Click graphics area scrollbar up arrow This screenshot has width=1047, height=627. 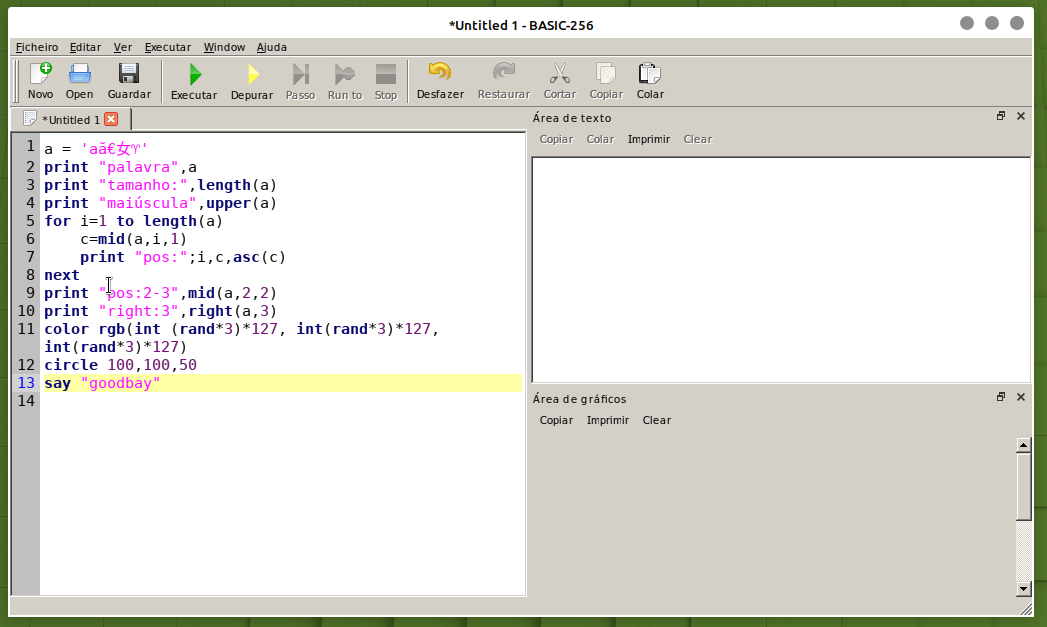pyautogui.click(x=1024, y=445)
